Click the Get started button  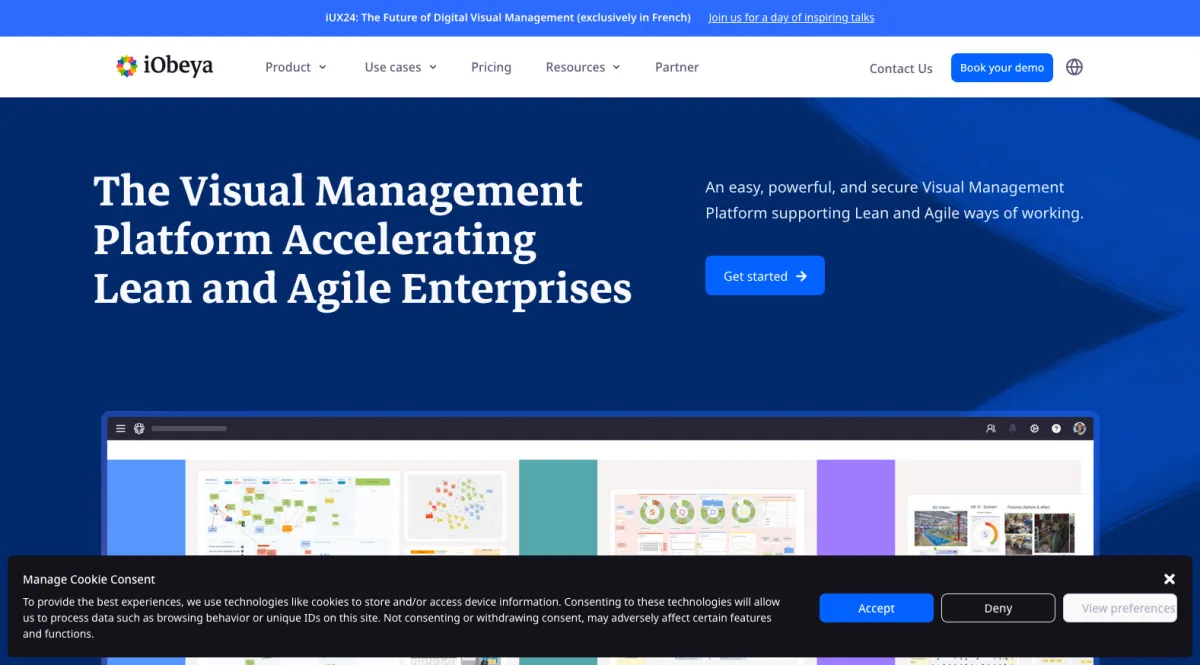(x=765, y=276)
